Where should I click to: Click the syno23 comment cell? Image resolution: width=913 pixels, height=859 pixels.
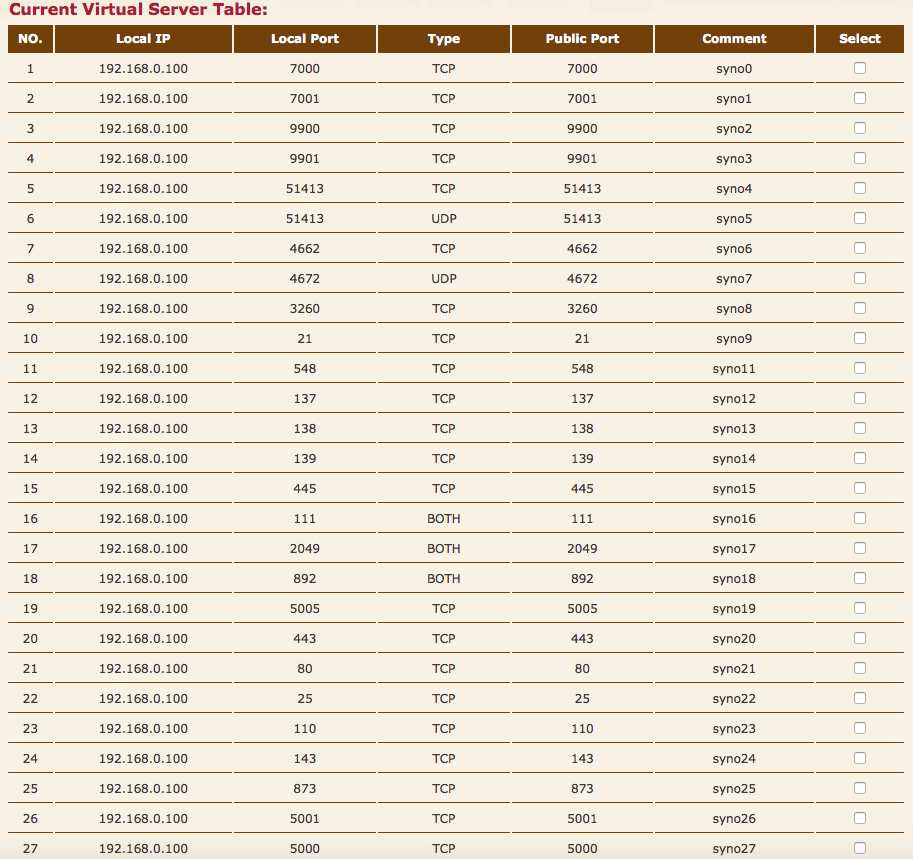point(734,729)
